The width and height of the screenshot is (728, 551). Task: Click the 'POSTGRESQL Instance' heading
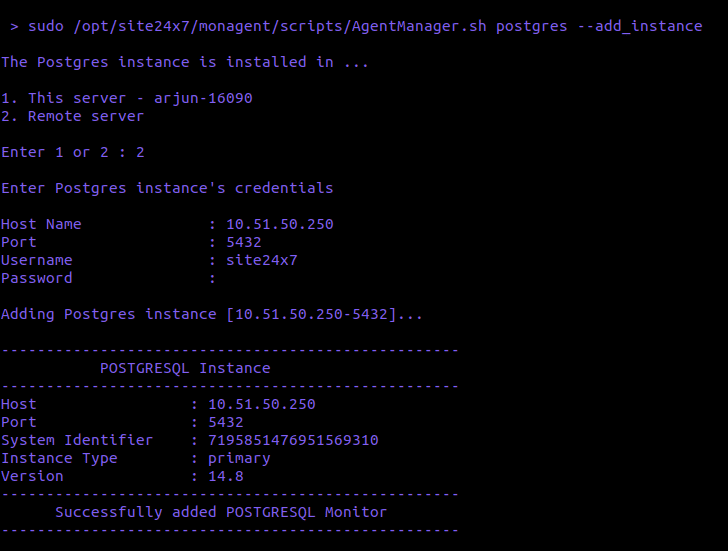[x=185, y=368]
